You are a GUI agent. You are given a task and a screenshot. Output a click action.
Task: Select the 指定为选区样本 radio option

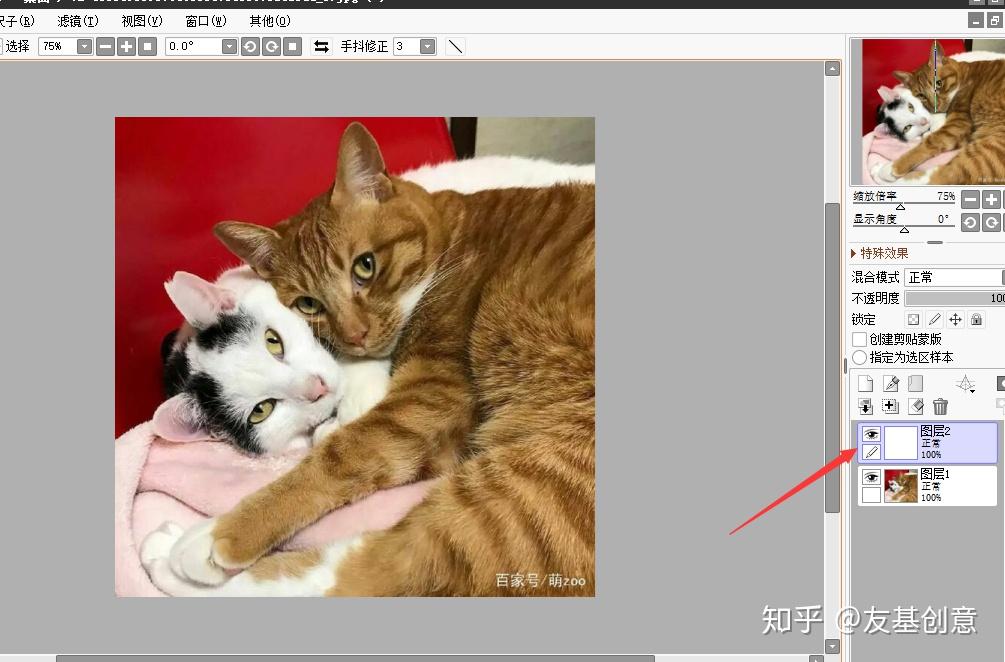[860, 358]
